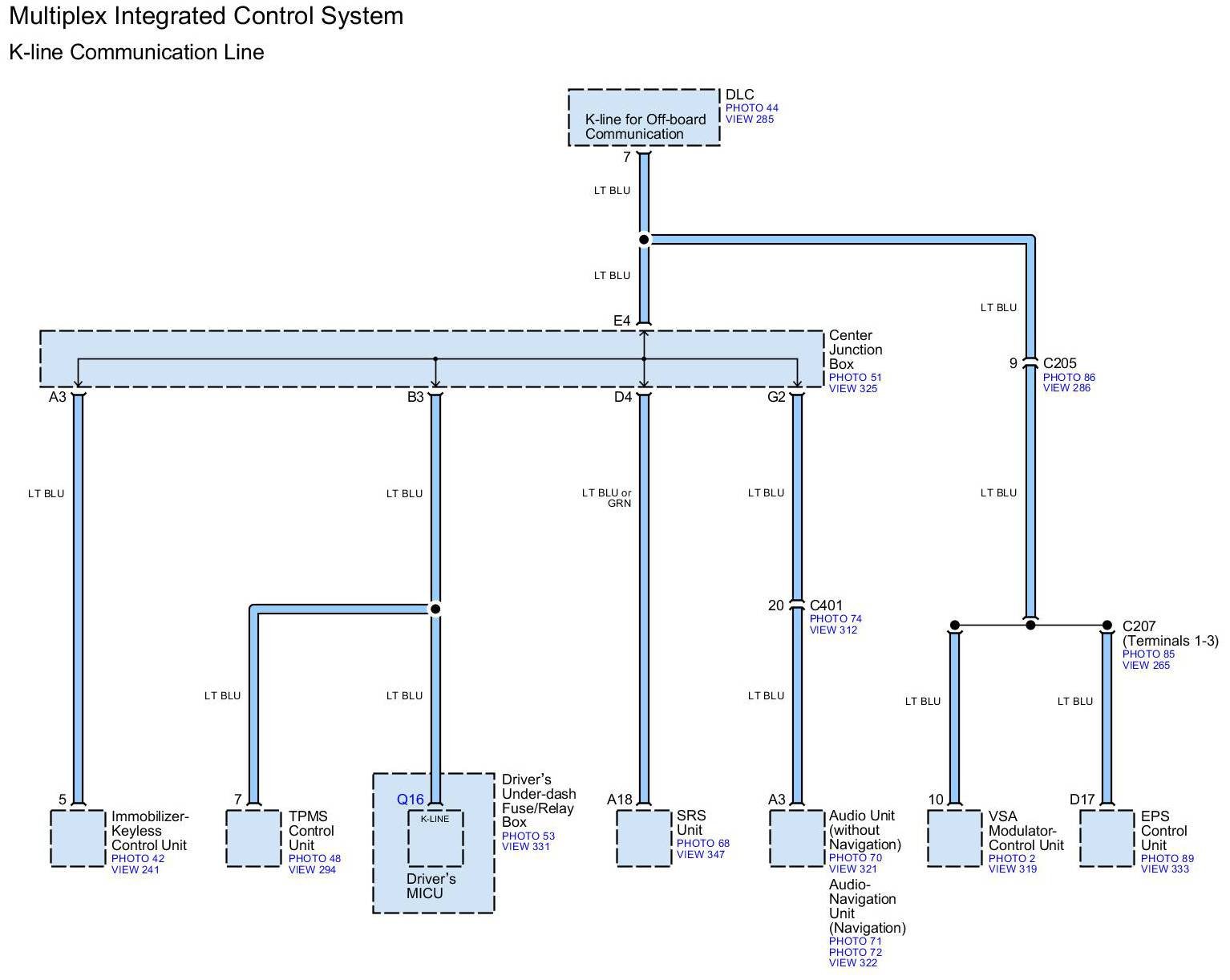Select the K-line for Off-board Communication box
1230x980 pixels.
point(644,118)
